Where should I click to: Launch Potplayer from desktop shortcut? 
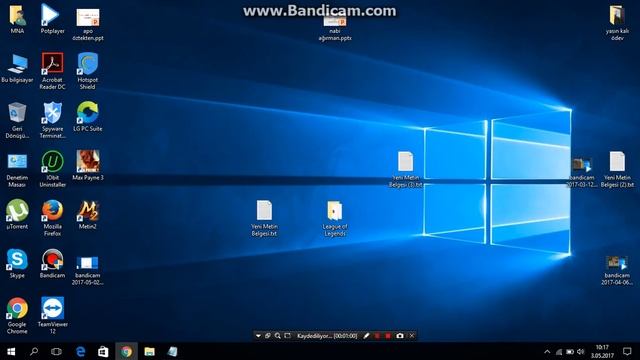click(x=52, y=19)
